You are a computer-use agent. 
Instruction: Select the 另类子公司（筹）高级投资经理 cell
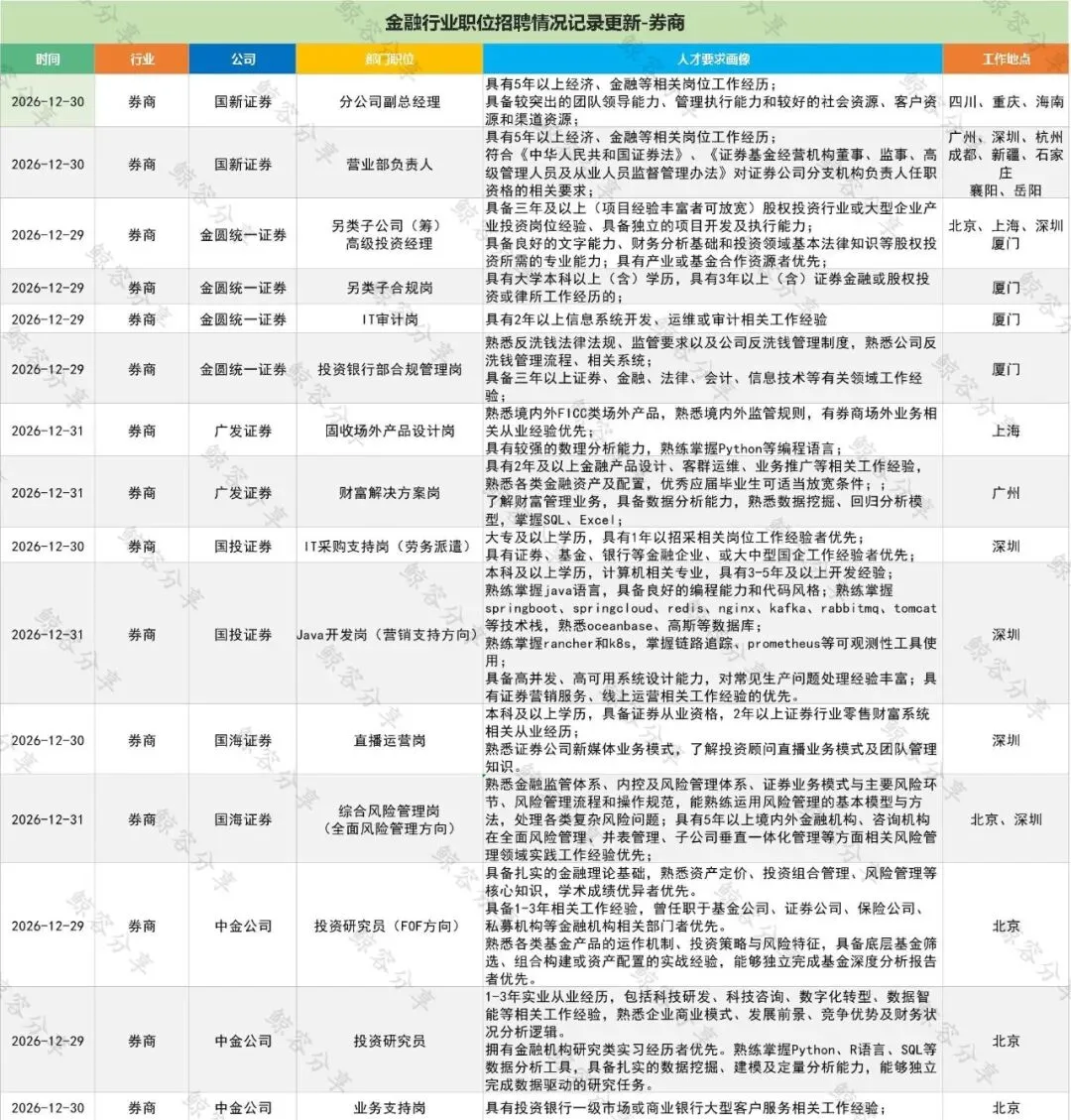[390, 234]
